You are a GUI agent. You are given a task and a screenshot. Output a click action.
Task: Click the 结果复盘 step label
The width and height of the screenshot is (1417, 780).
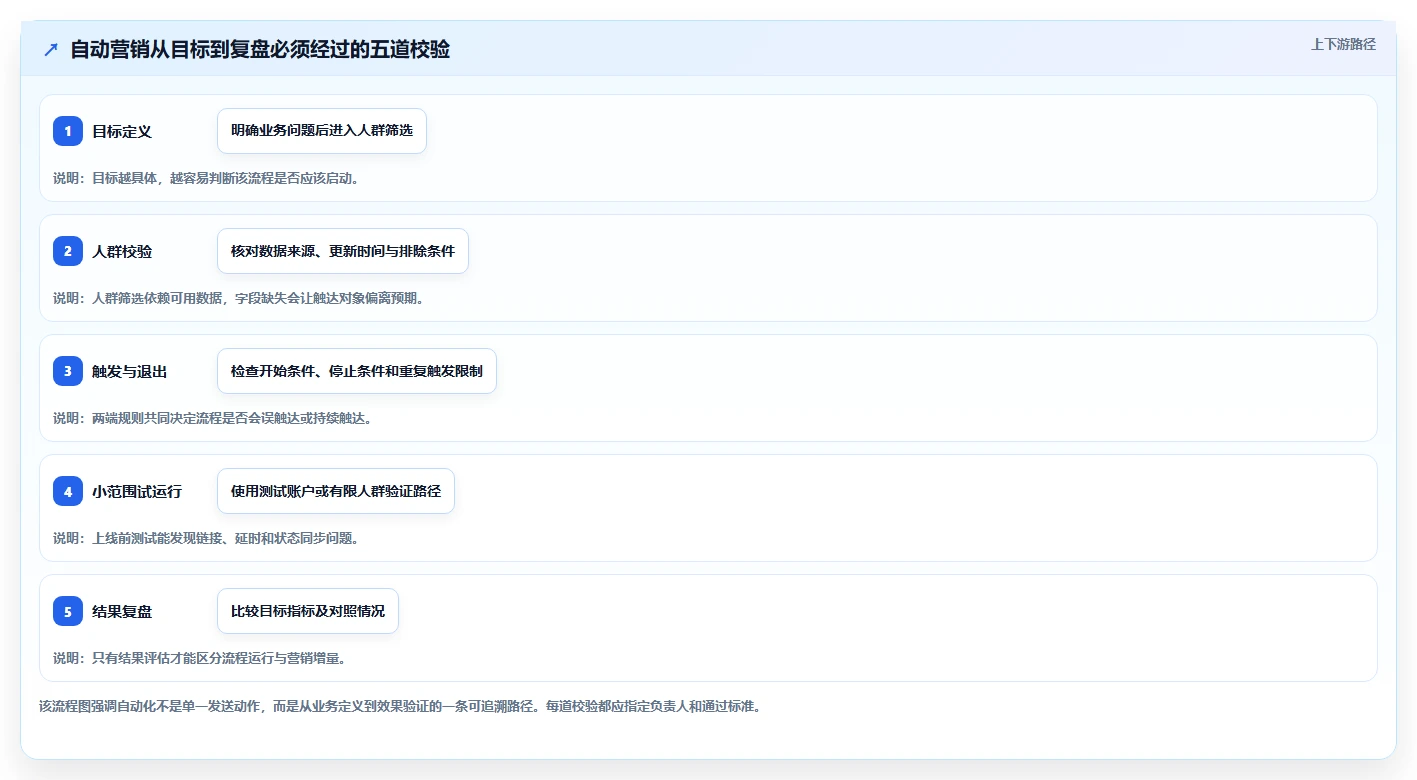pos(122,611)
